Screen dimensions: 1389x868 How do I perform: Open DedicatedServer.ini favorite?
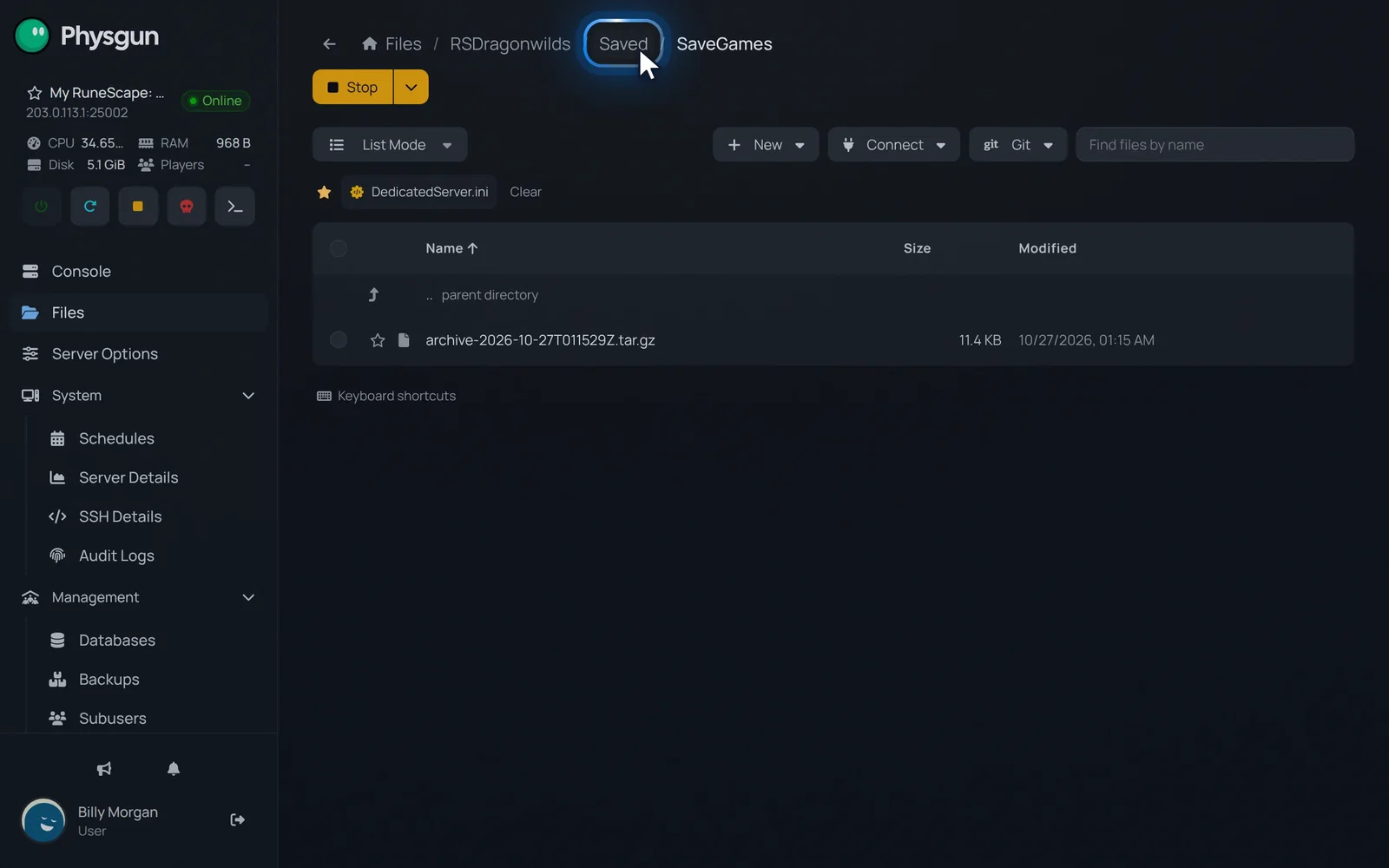[x=419, y=192]
